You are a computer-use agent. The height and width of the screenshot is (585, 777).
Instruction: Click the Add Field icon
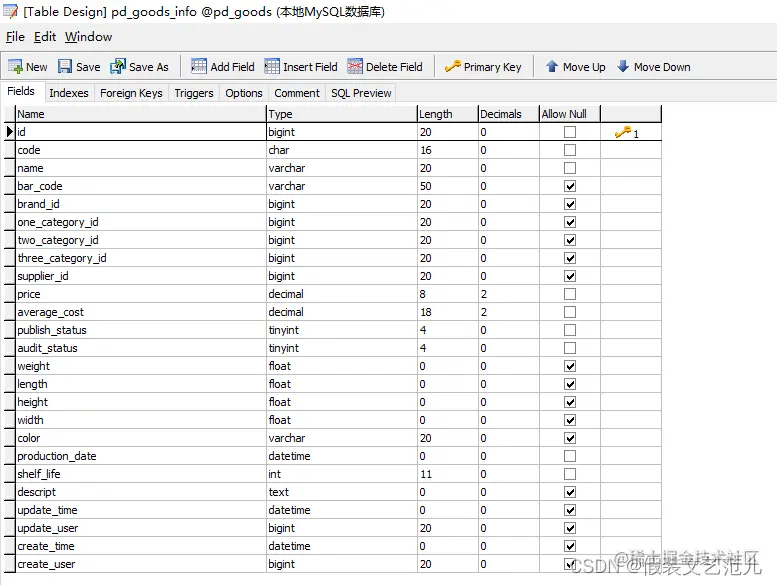pyautogui.click(x=199, y=66)
